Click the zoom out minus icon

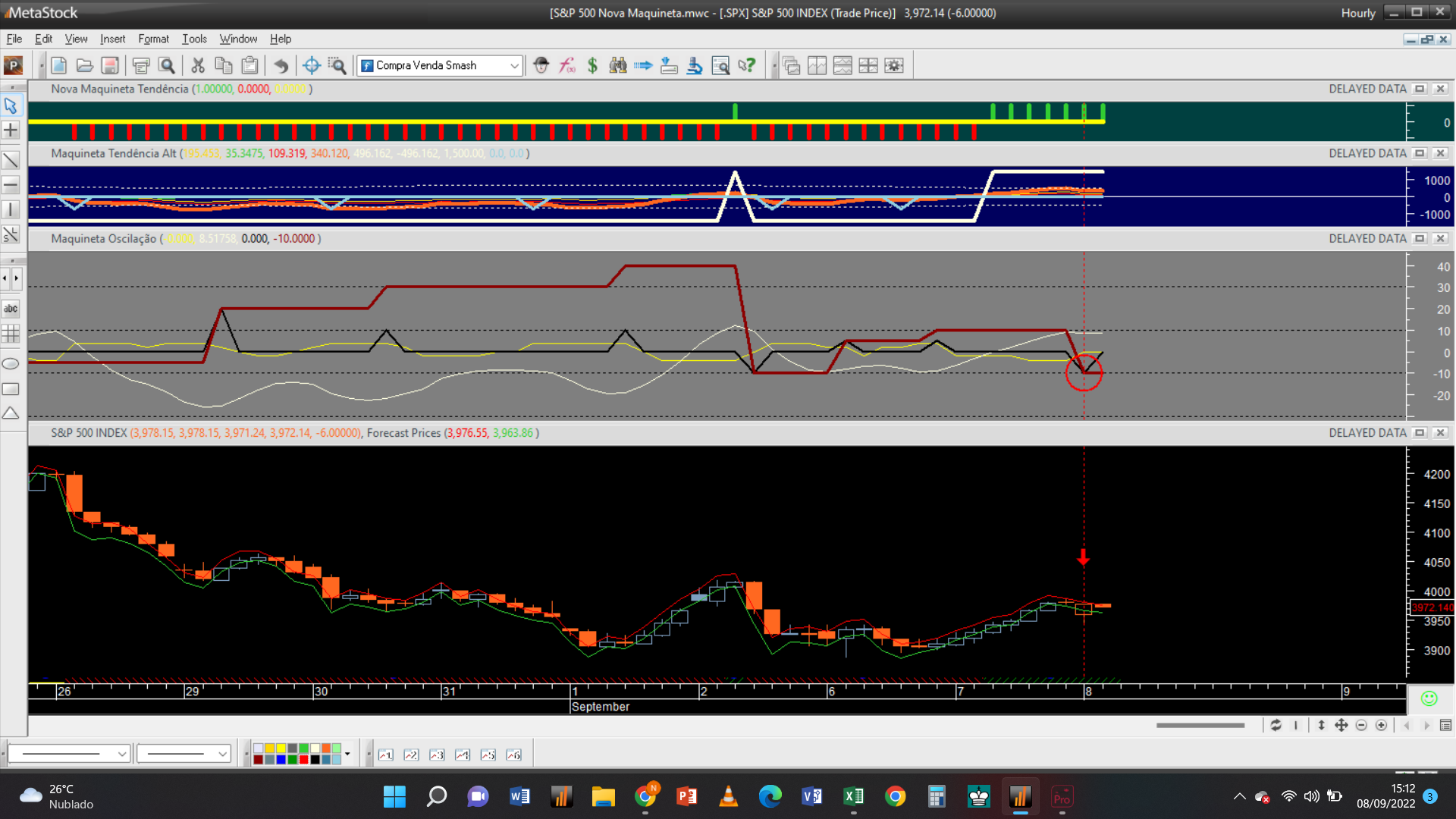coord(1361,726)
